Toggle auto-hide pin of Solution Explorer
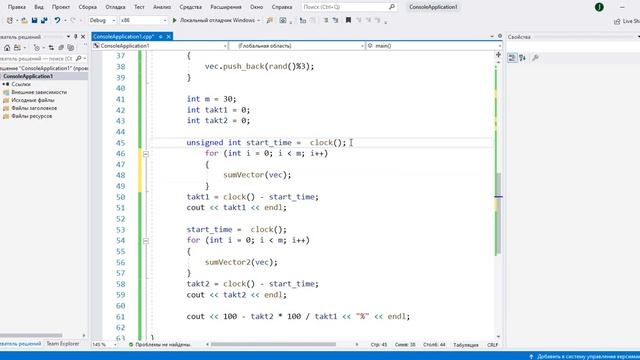Image resolution: width=640 pixels, height=360 pixels. 76,37
